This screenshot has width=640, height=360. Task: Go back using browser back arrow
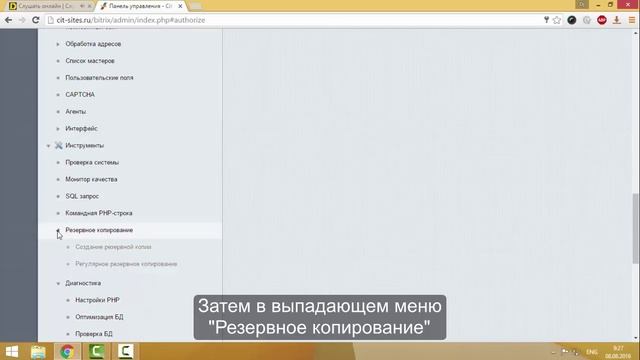[8, 20]
